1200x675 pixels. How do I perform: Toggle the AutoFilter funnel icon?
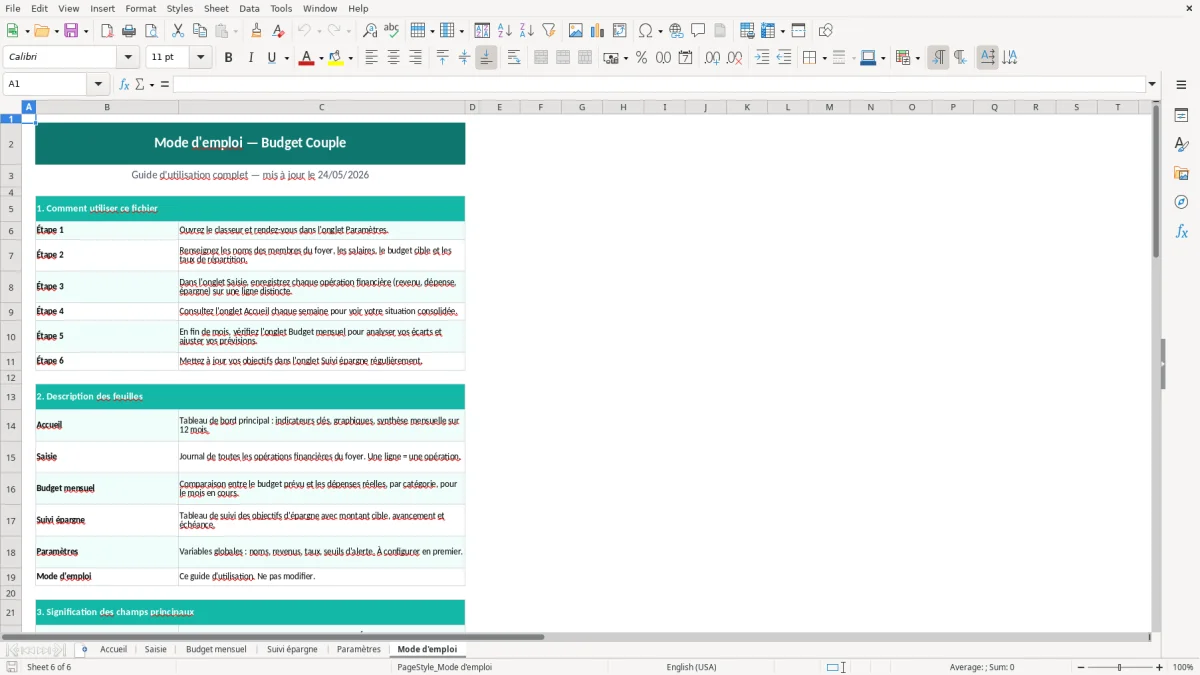pos(548,31)
